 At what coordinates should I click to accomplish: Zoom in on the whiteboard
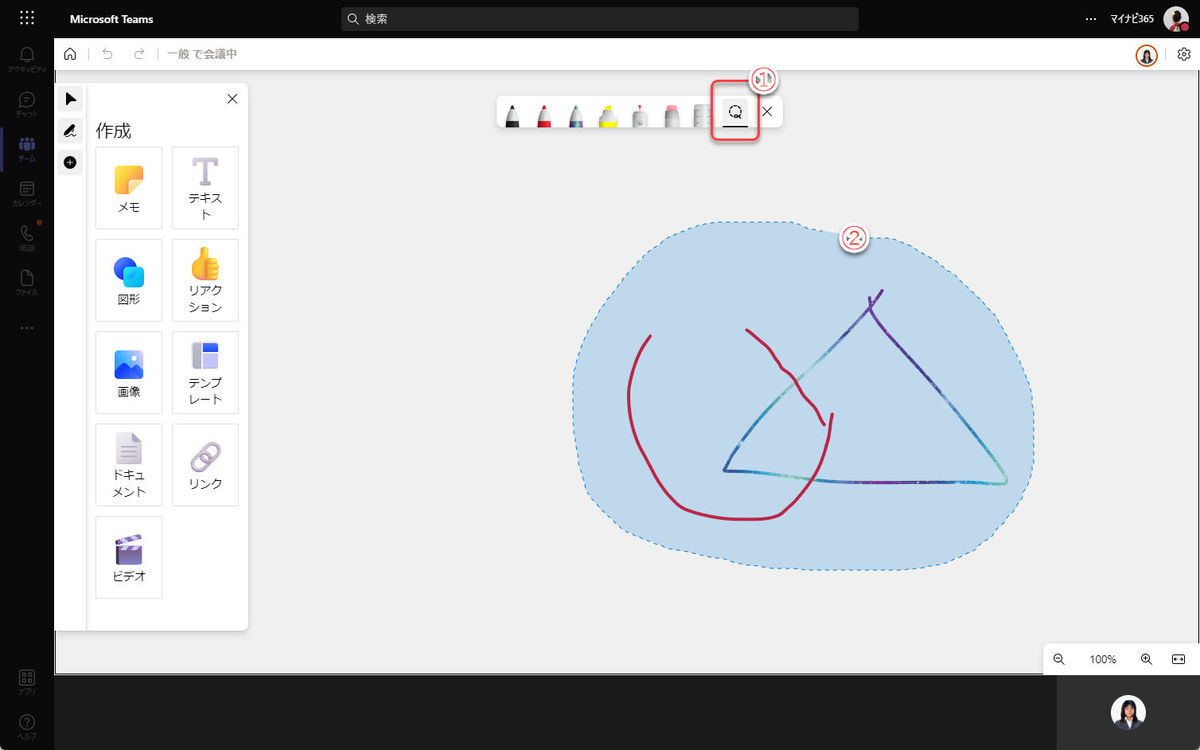pyautogui.click(x=1146, y=659)
